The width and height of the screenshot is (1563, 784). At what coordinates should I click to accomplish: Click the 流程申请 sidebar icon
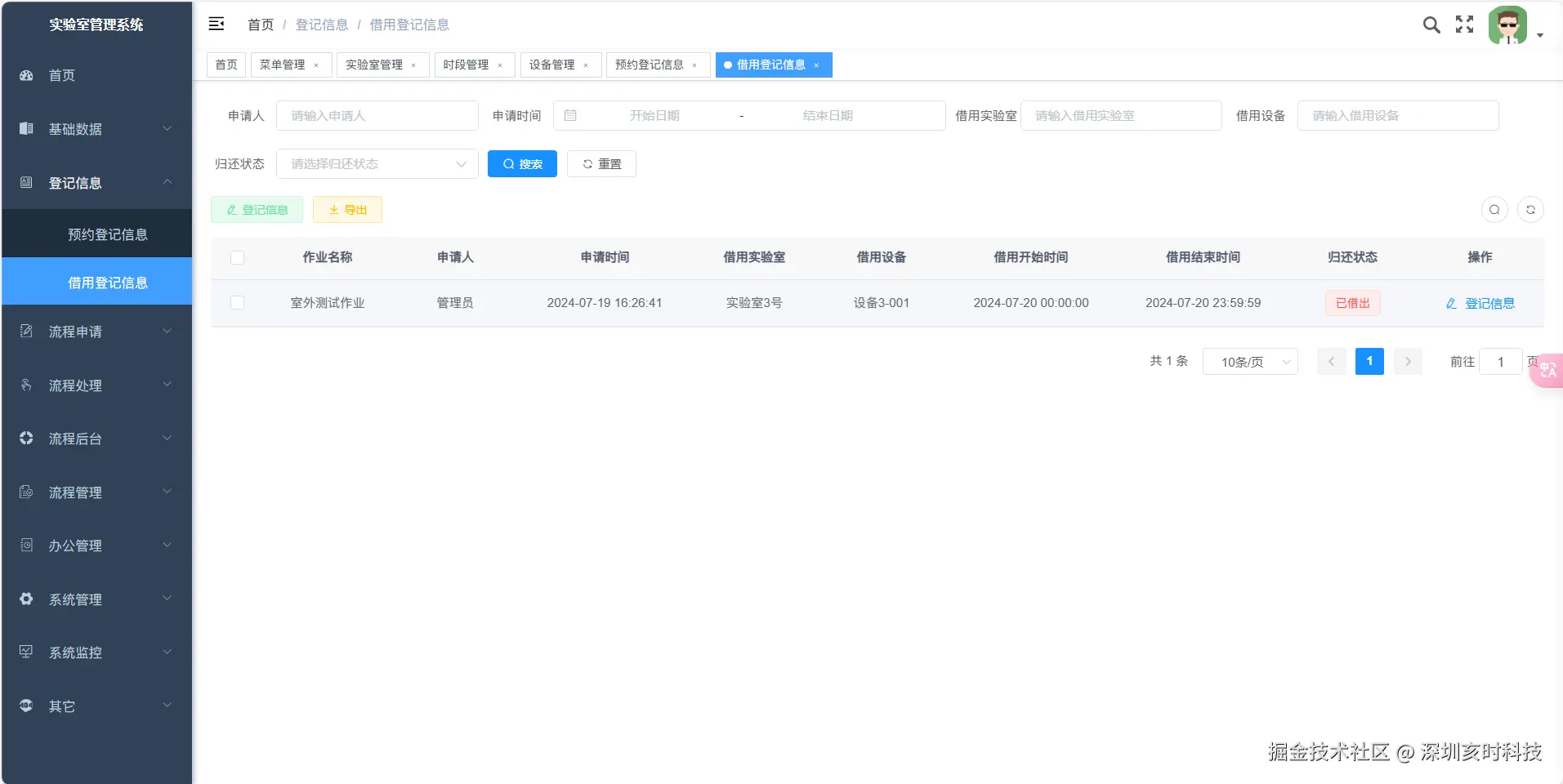pyautogui.click(x=26, y=331)
